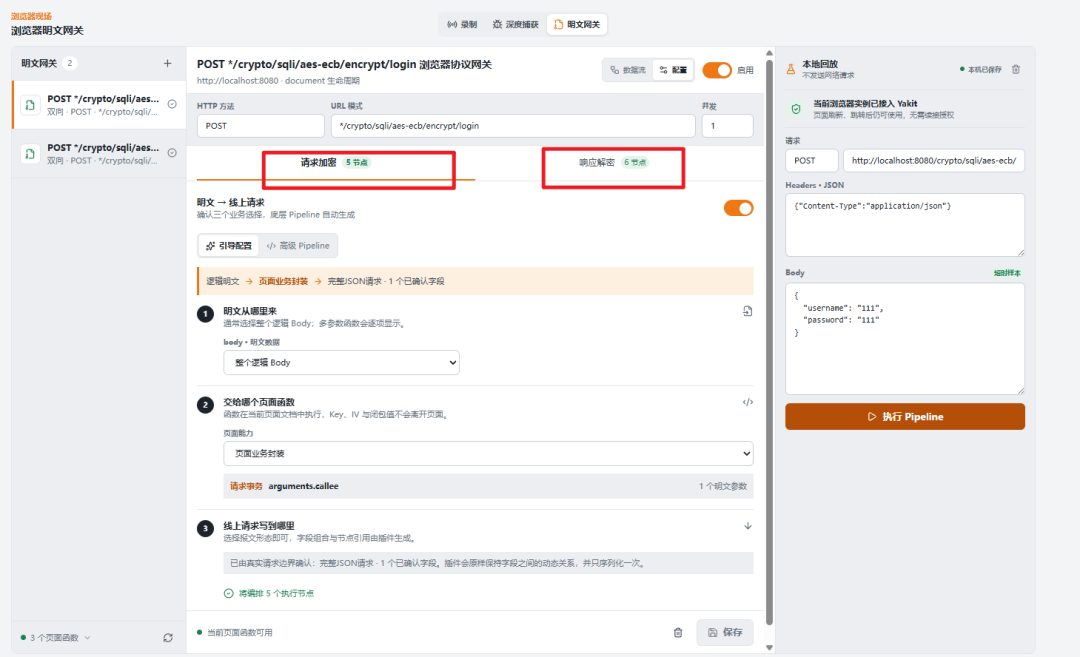Click the circle icon on the first gateway item

tap(172, 104)
